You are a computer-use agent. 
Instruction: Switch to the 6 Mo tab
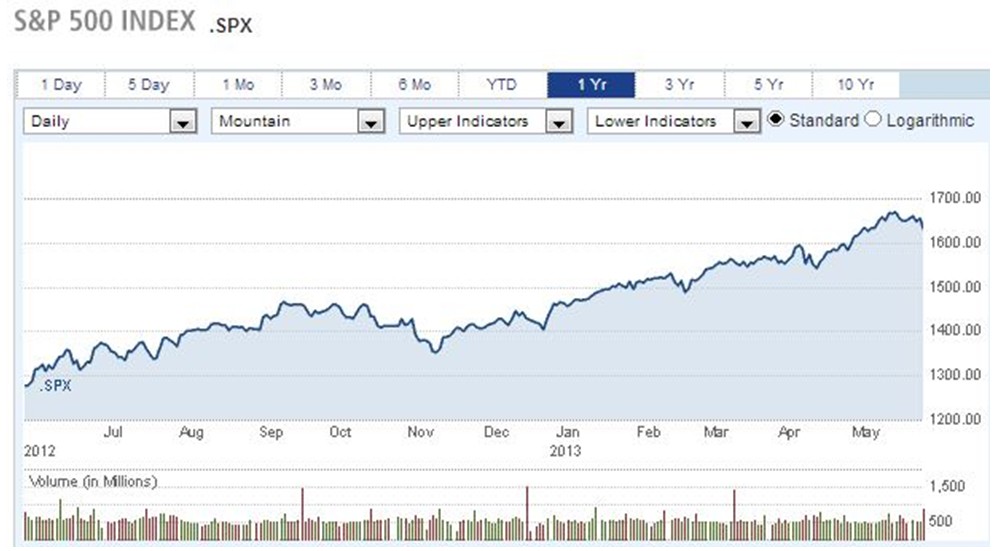coord(414,85)
